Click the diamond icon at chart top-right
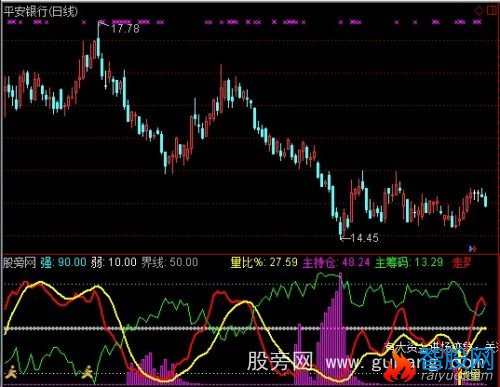This screenshot has width=500, height=387. [479, 11]
